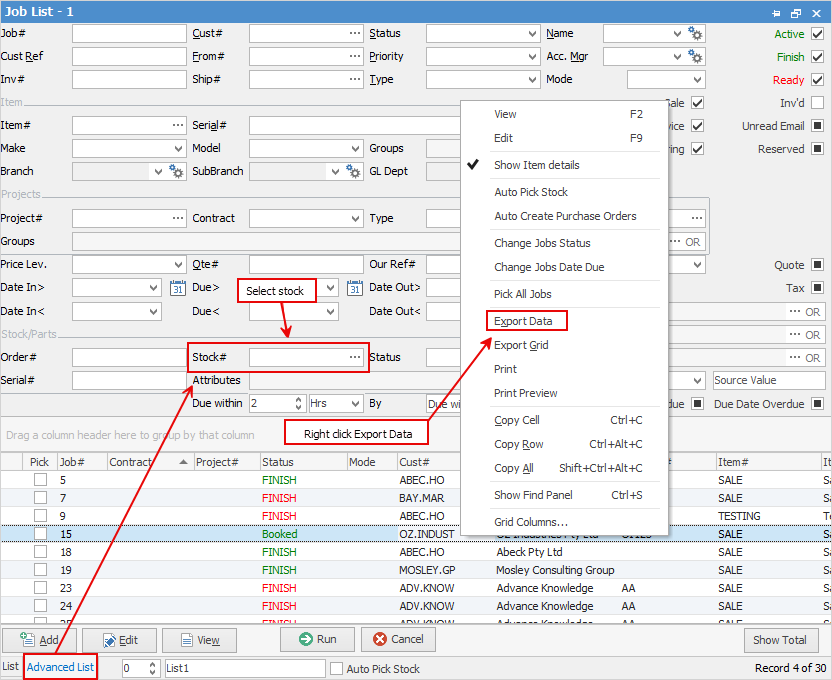This screenshot has height=680, width=832.
Task: Toggle the Active checkbox
Action: point(818,34)
